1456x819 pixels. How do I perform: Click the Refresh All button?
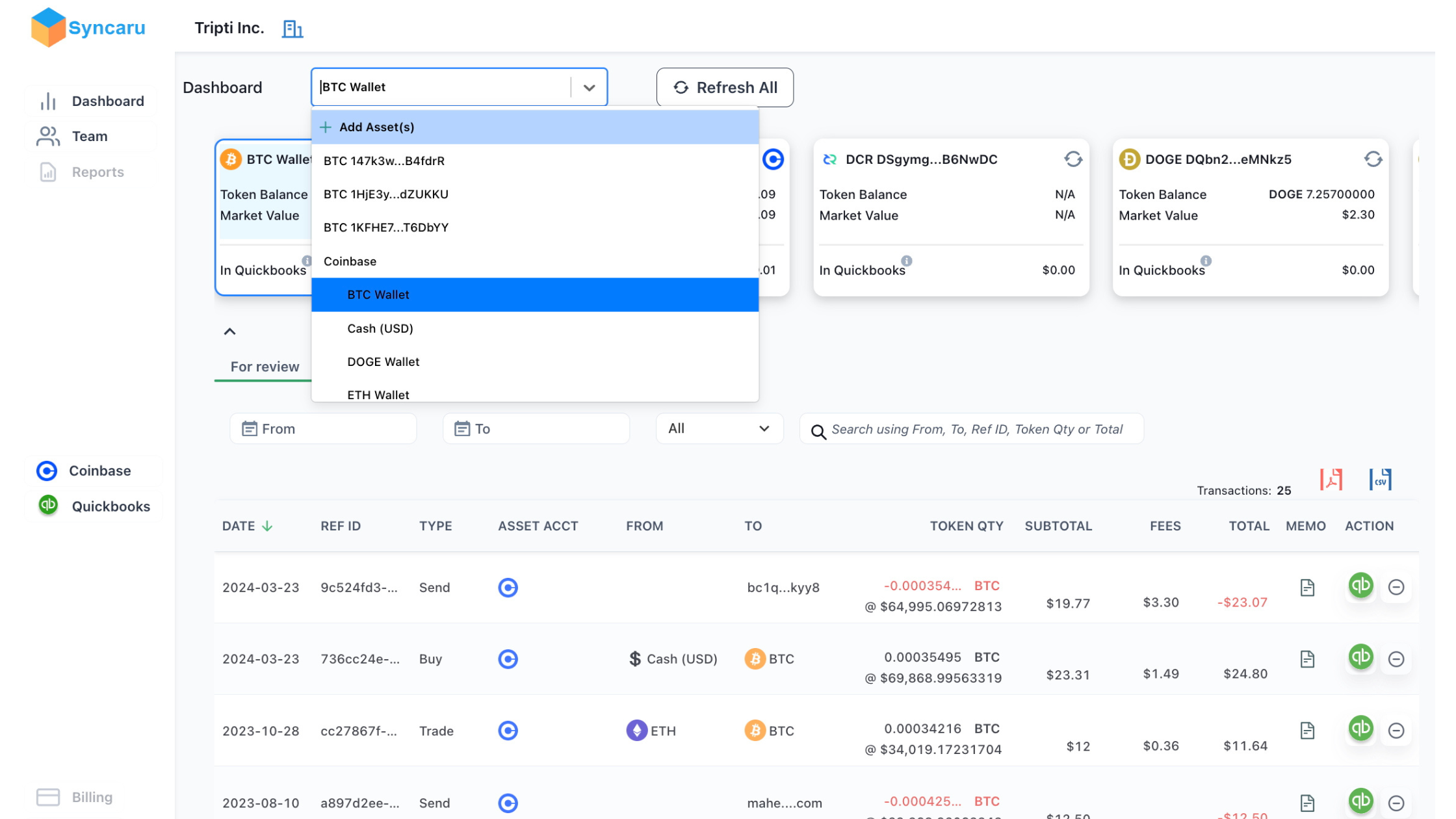[725, 87]
